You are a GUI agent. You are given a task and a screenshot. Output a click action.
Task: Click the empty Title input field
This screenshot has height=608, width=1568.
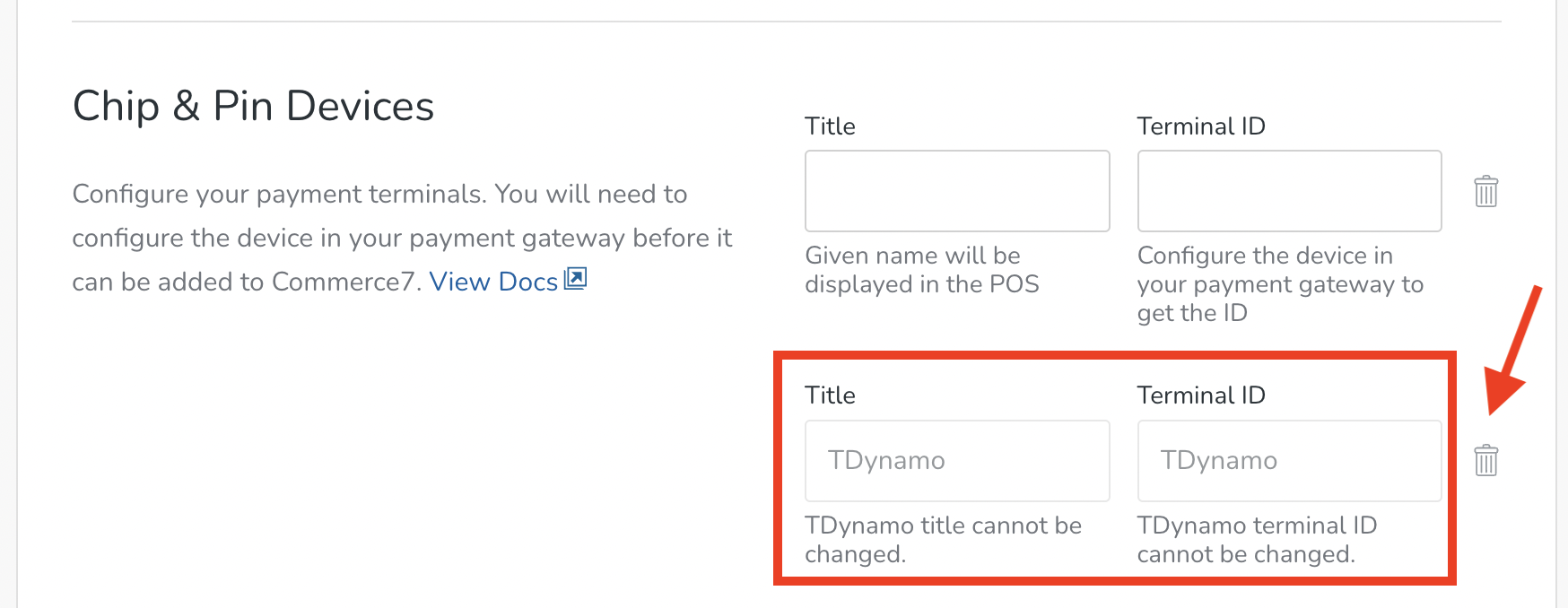[x=956, y=191]
